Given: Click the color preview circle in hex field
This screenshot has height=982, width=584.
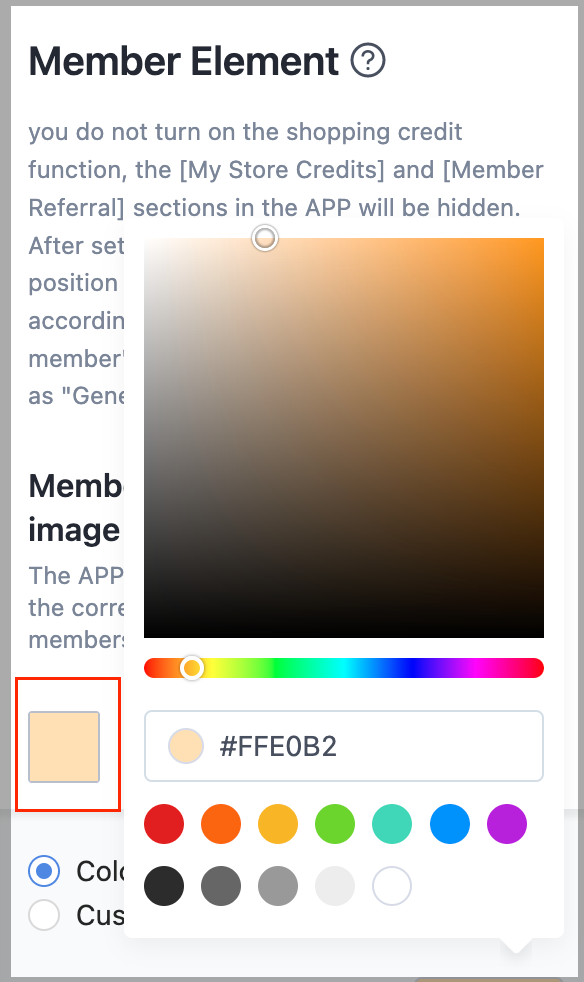Looking at the screenshot, I should coord(186,746).
